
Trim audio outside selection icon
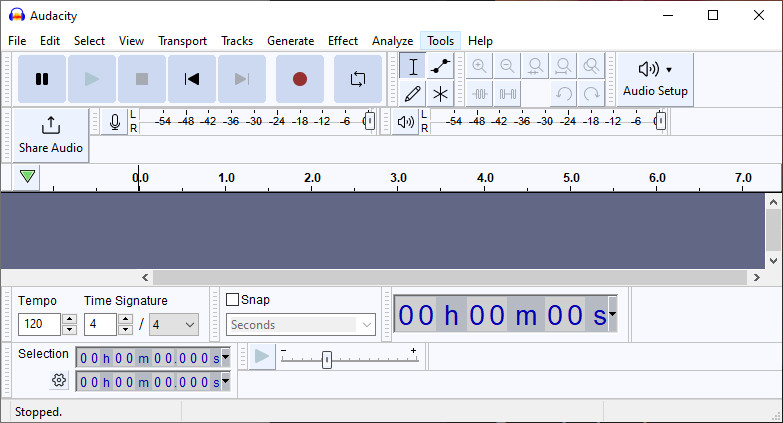click(479, 94)
